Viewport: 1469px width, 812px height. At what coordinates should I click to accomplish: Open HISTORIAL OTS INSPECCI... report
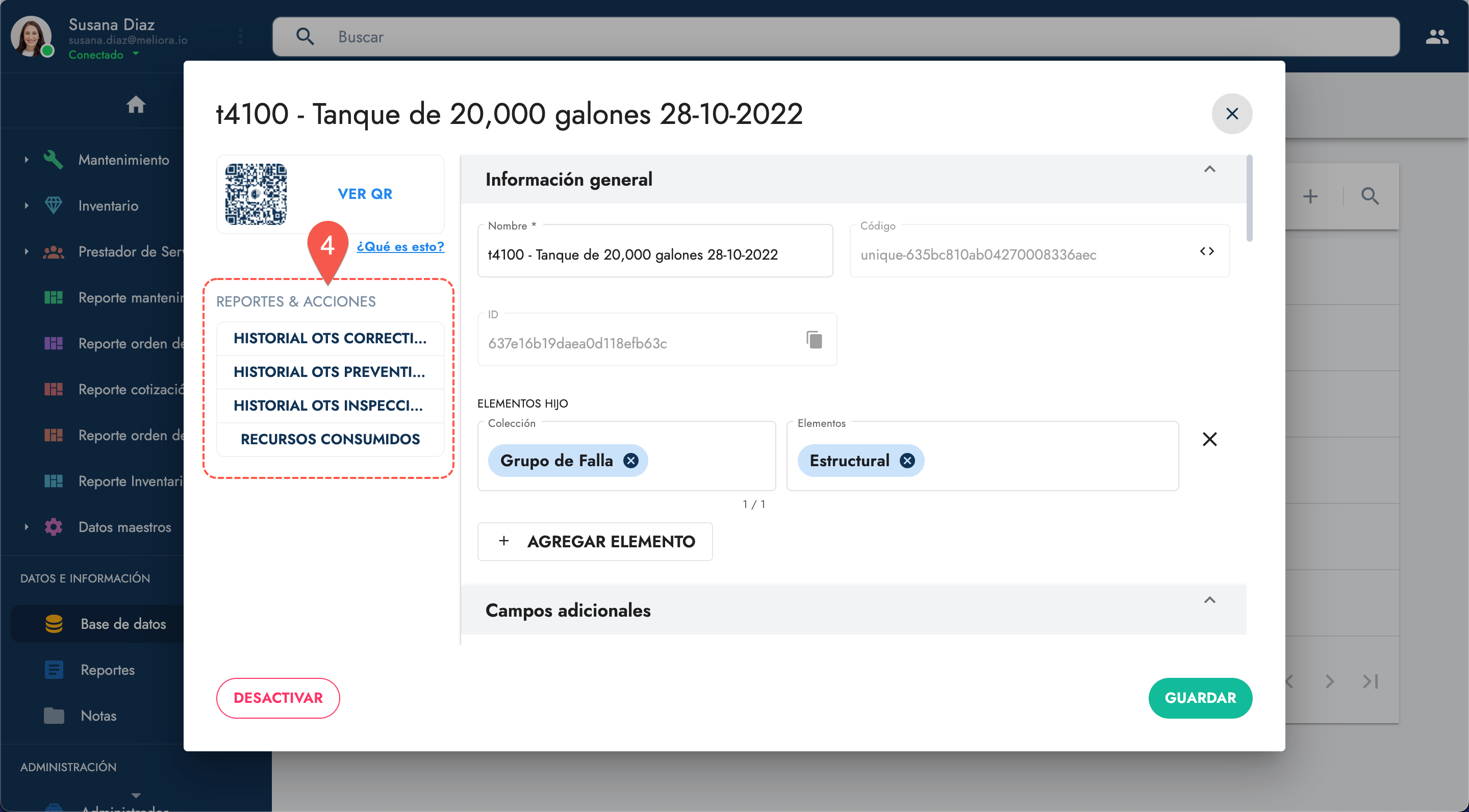(x=330, y=405)
